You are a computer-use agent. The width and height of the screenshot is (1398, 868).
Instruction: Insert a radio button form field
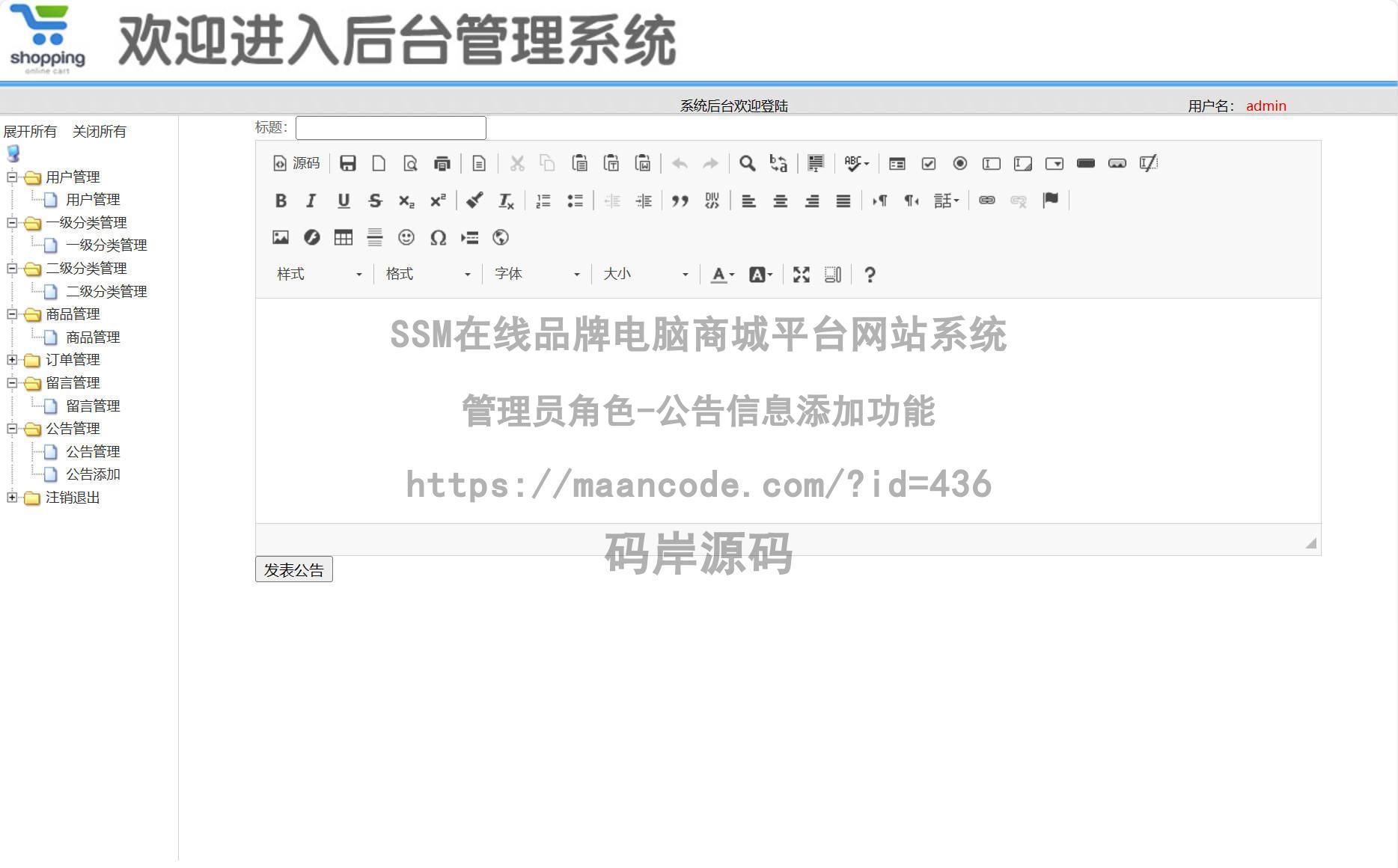[x=960, y=163]
